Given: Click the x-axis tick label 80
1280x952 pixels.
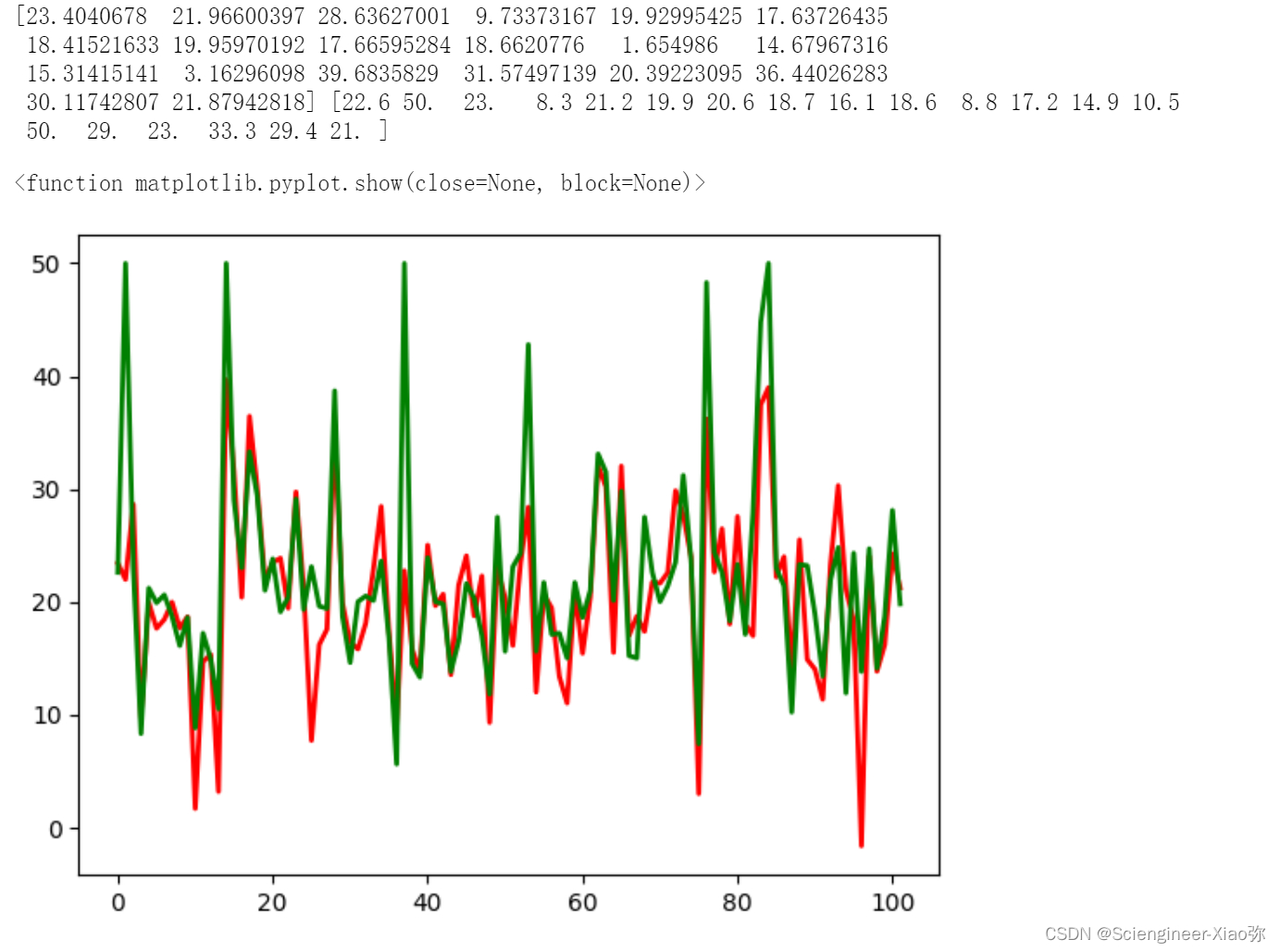Looking at the screenshot, I should 738,903.
